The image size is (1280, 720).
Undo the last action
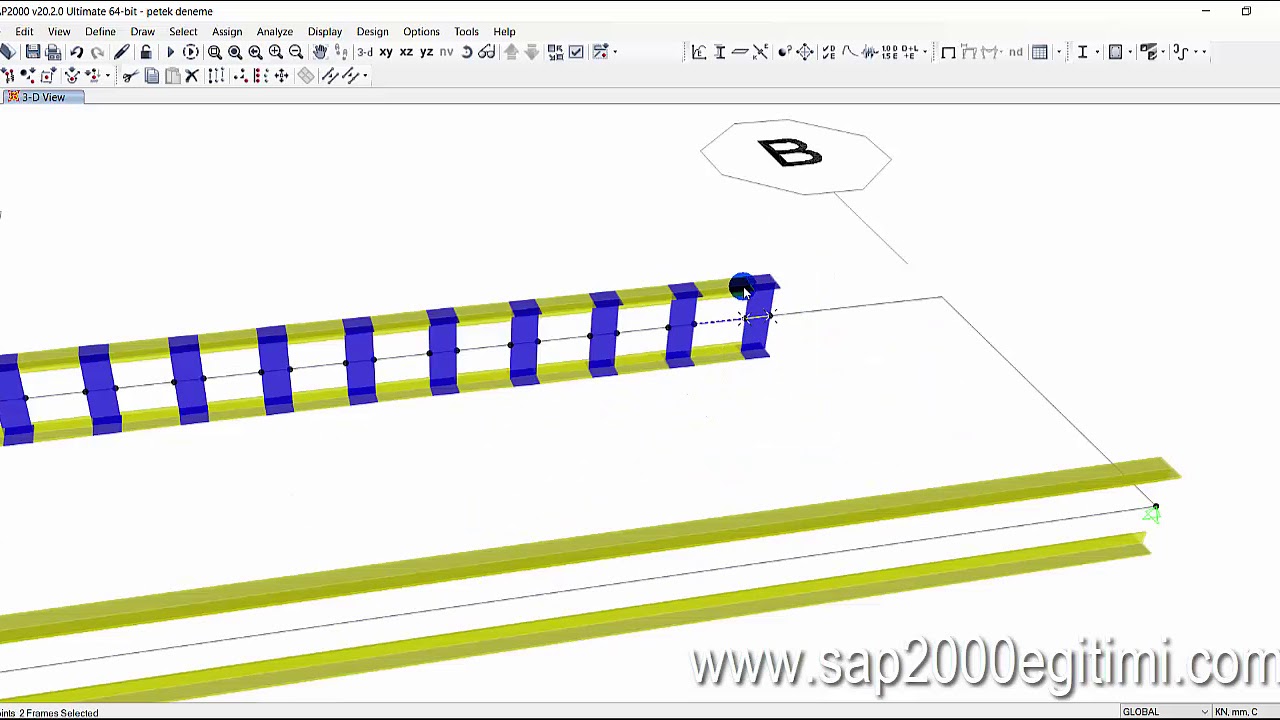pos(76,52)
